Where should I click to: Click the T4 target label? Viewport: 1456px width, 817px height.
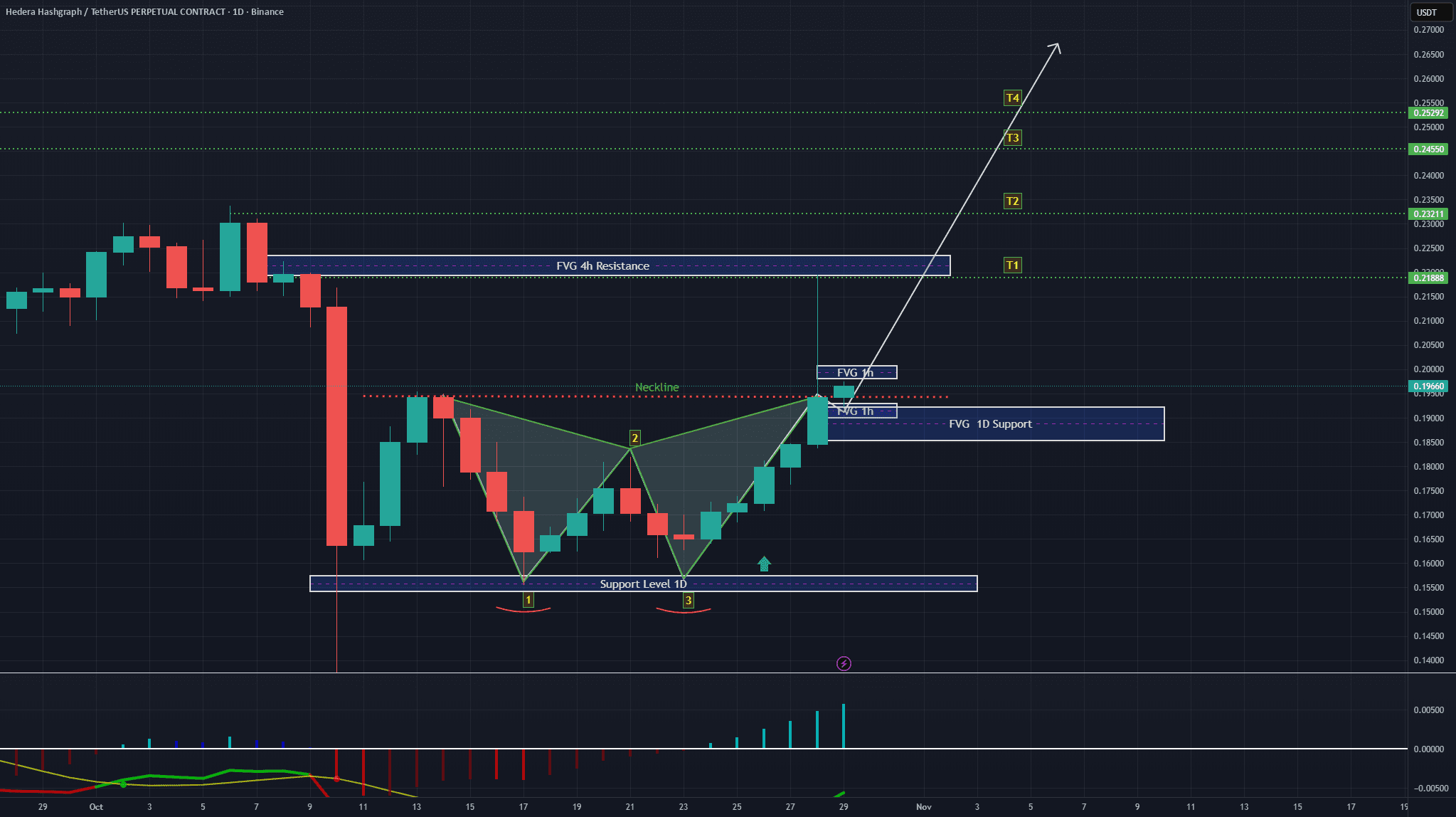[1012, 98]
